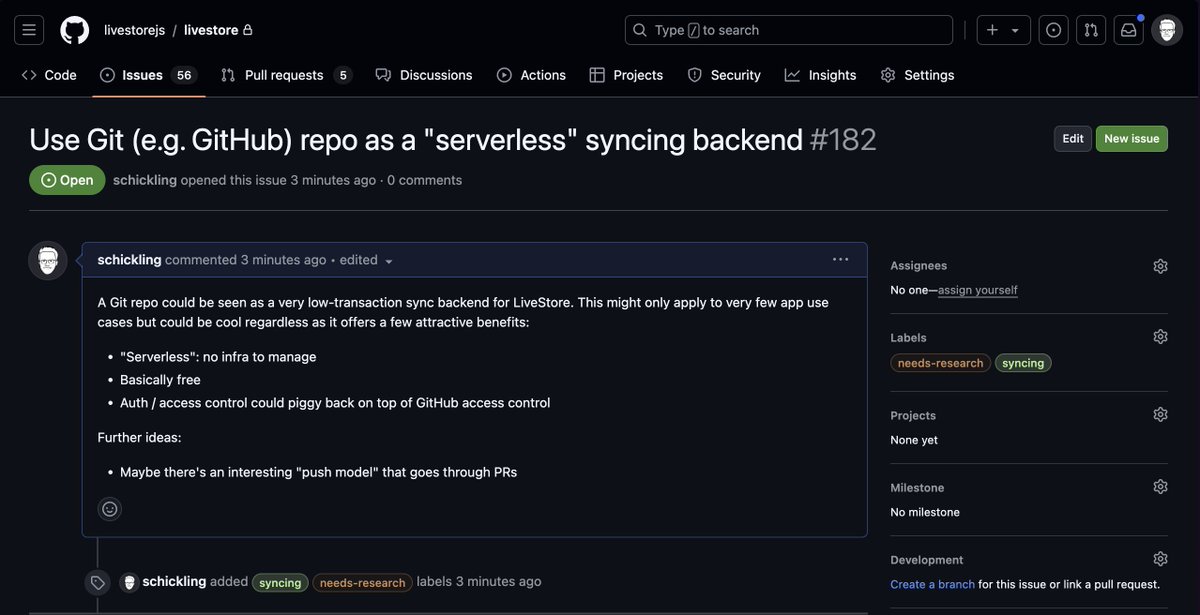Open the Development gear settings

pos(1160,559)
